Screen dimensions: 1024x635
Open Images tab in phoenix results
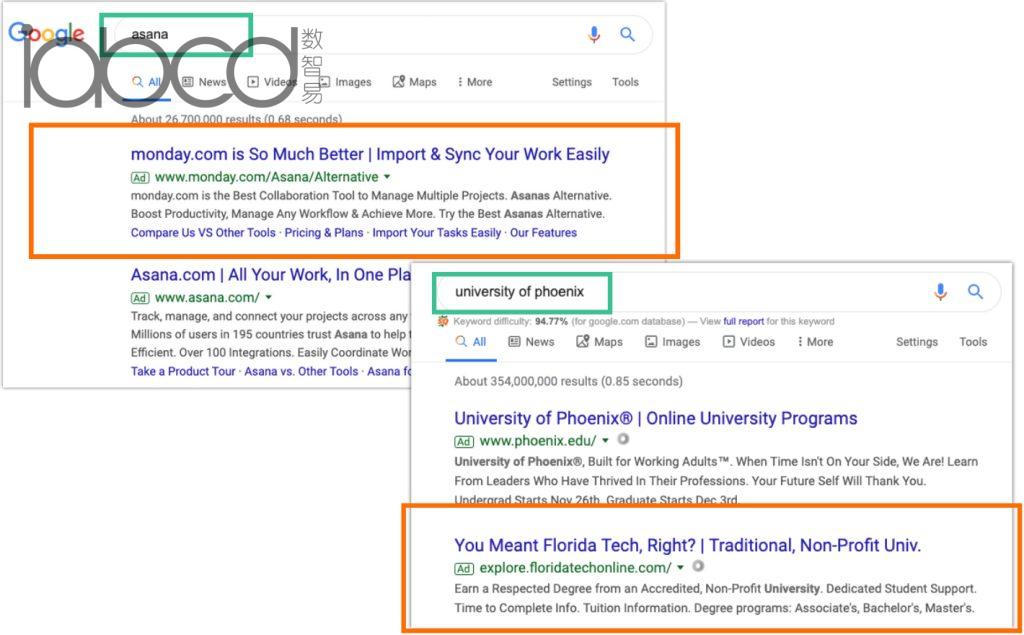pyautogui.click(x=672, y=342)
